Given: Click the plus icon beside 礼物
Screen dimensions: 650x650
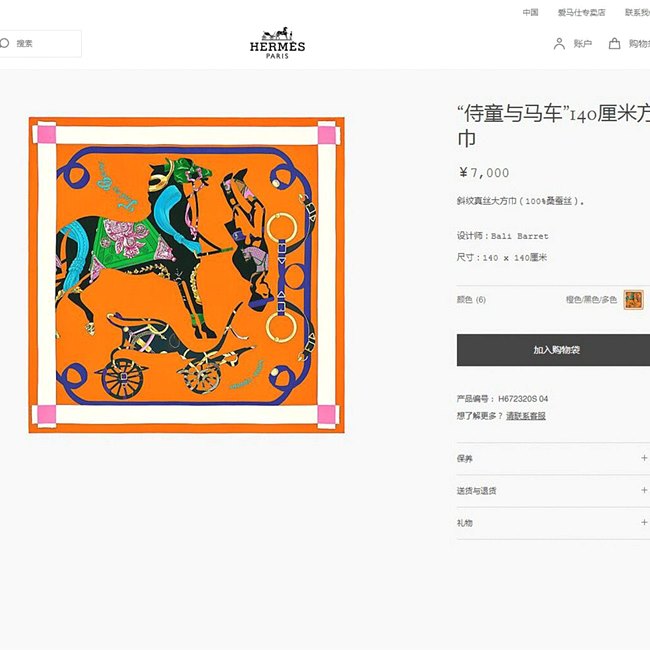Looking at the screenshot, I should pyautogui.click(x=644, y=522).
